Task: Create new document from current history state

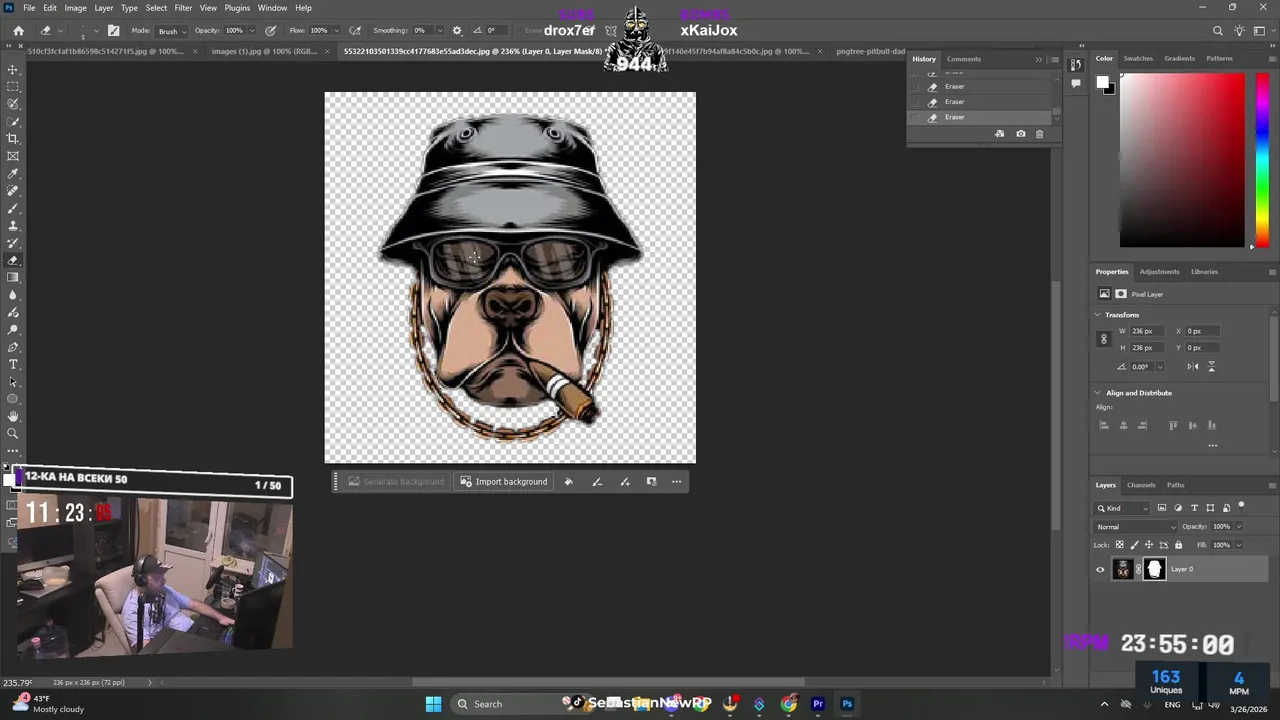Action: [x=999, y=134]
